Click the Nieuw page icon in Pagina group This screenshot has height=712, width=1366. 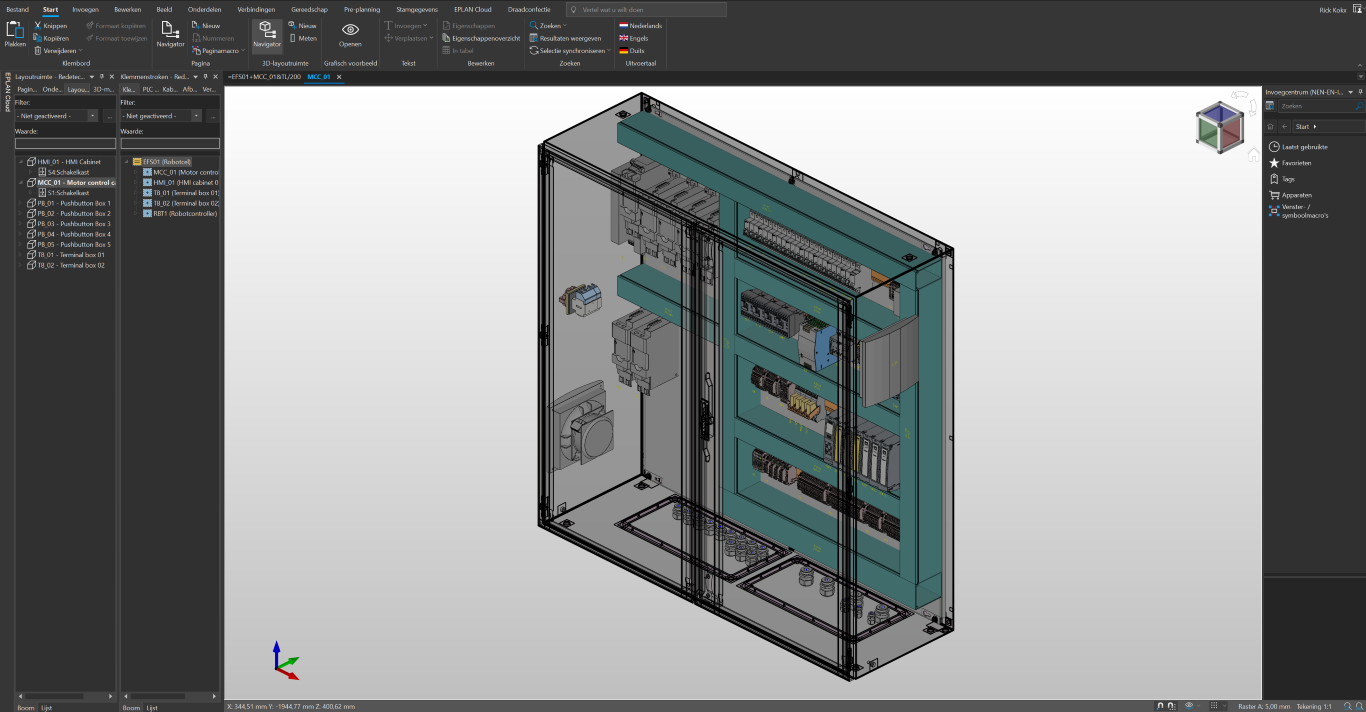(196, 24)
